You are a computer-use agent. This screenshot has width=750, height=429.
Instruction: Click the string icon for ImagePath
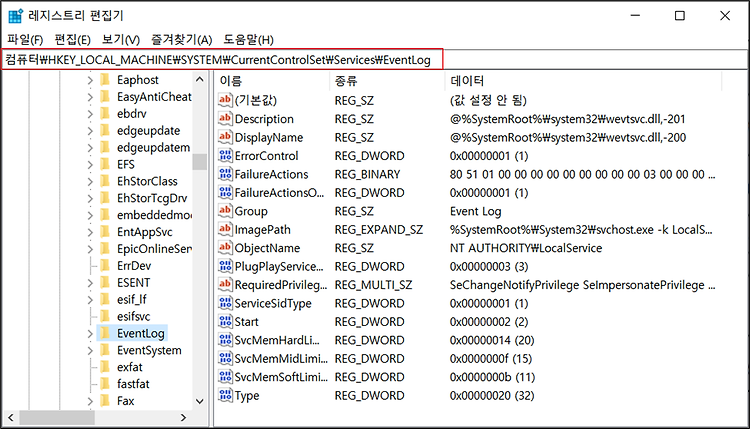pos(225,230)
